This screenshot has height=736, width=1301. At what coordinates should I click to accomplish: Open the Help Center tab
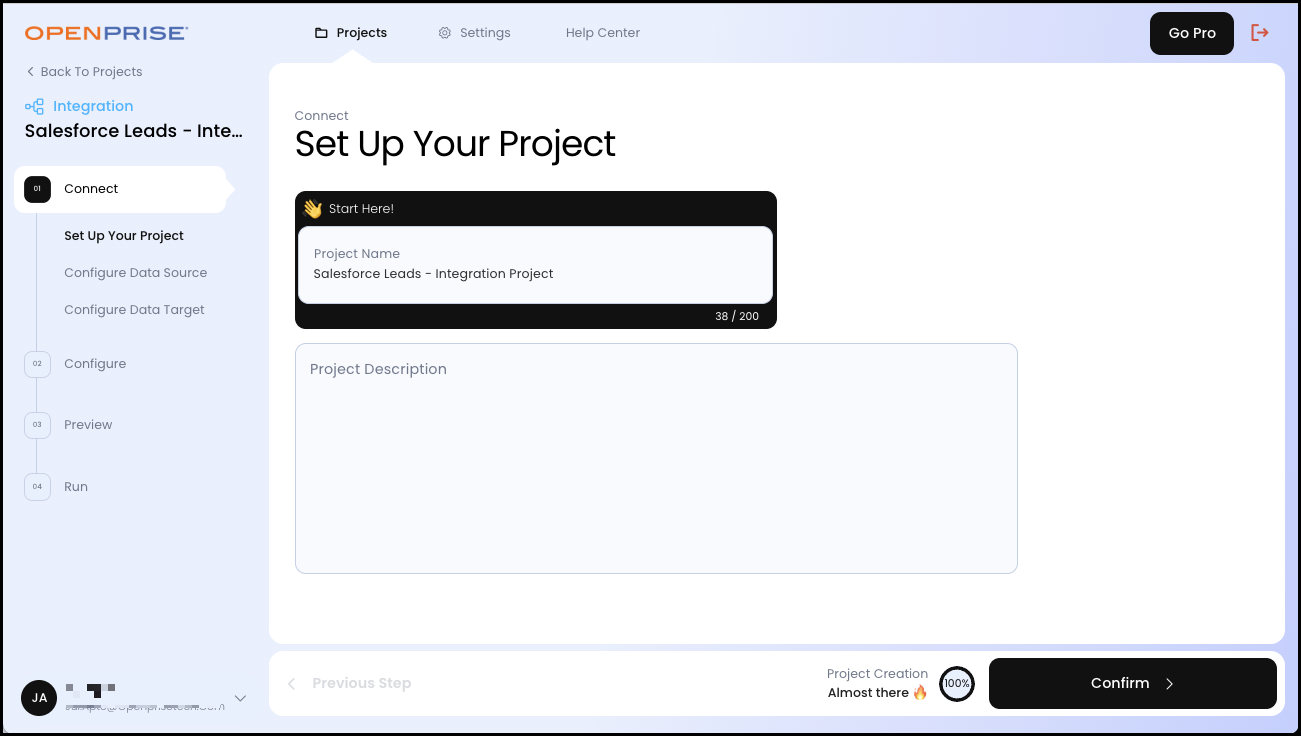point(603,33)
